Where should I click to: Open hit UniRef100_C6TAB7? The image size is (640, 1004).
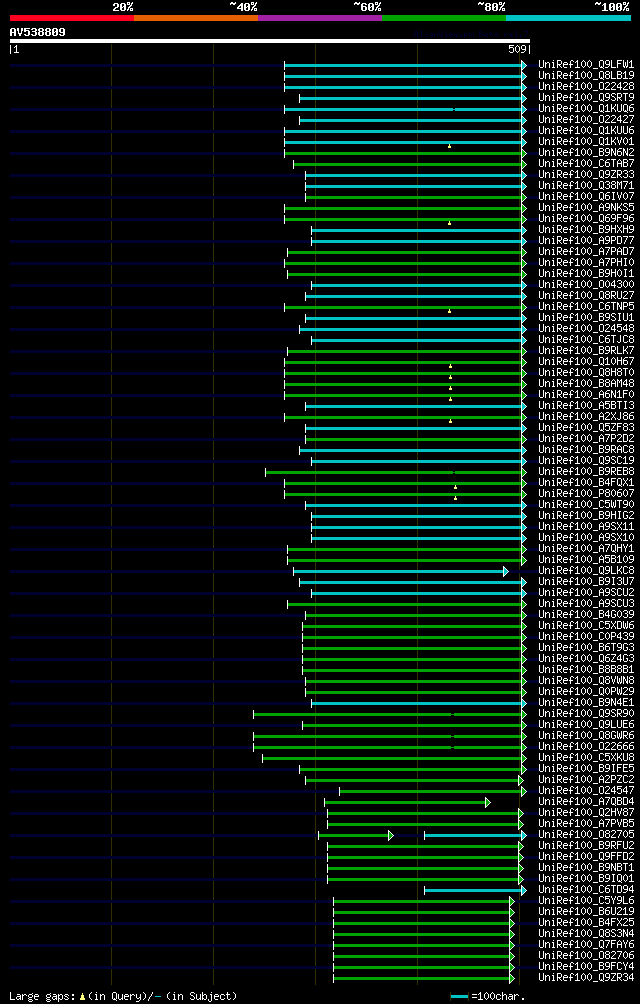586,164
